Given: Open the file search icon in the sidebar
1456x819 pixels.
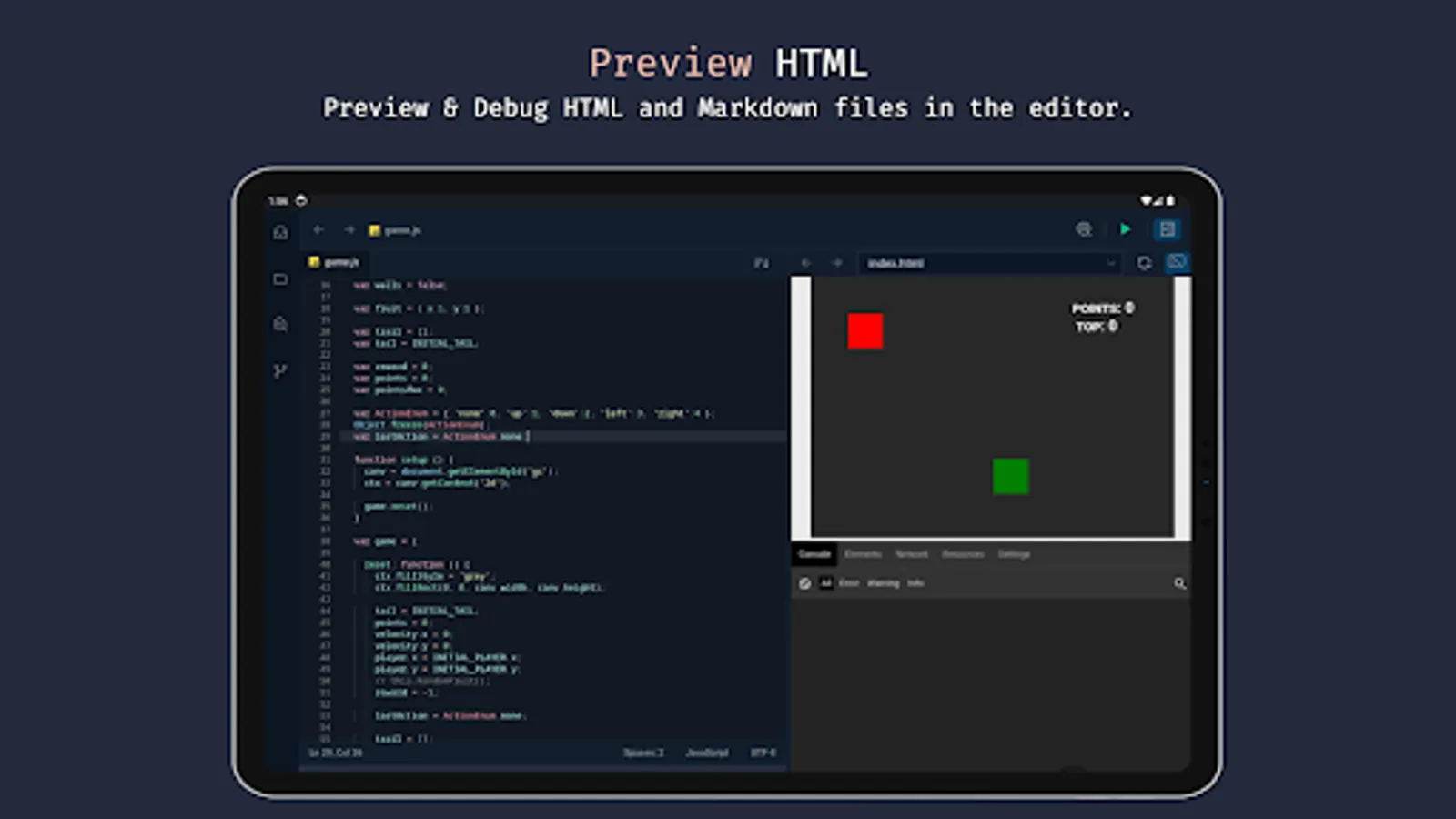Looking at the screenshot, I should tap(279, 324).
